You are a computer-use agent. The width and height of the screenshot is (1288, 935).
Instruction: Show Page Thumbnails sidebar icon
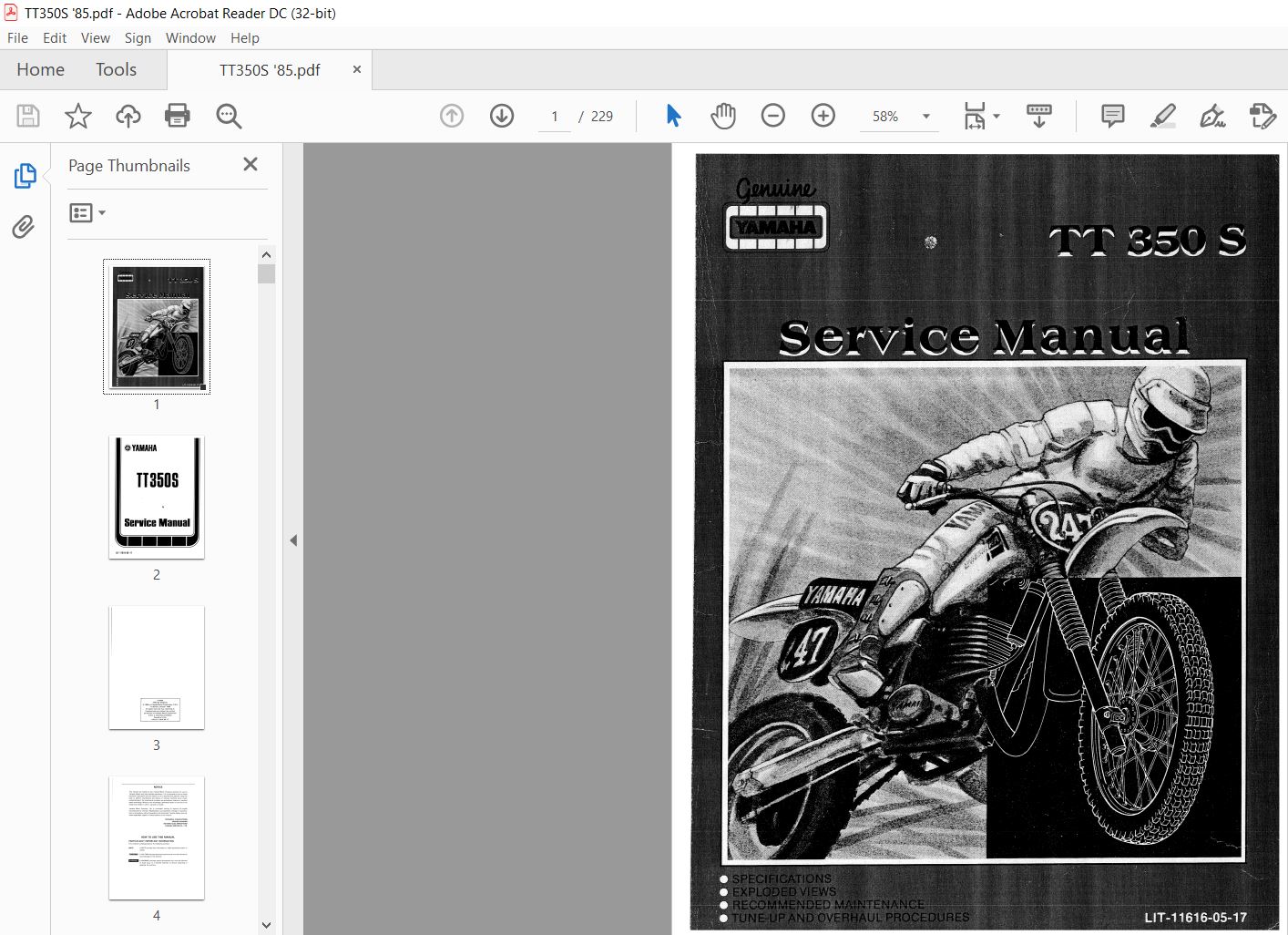click(25, 176)
